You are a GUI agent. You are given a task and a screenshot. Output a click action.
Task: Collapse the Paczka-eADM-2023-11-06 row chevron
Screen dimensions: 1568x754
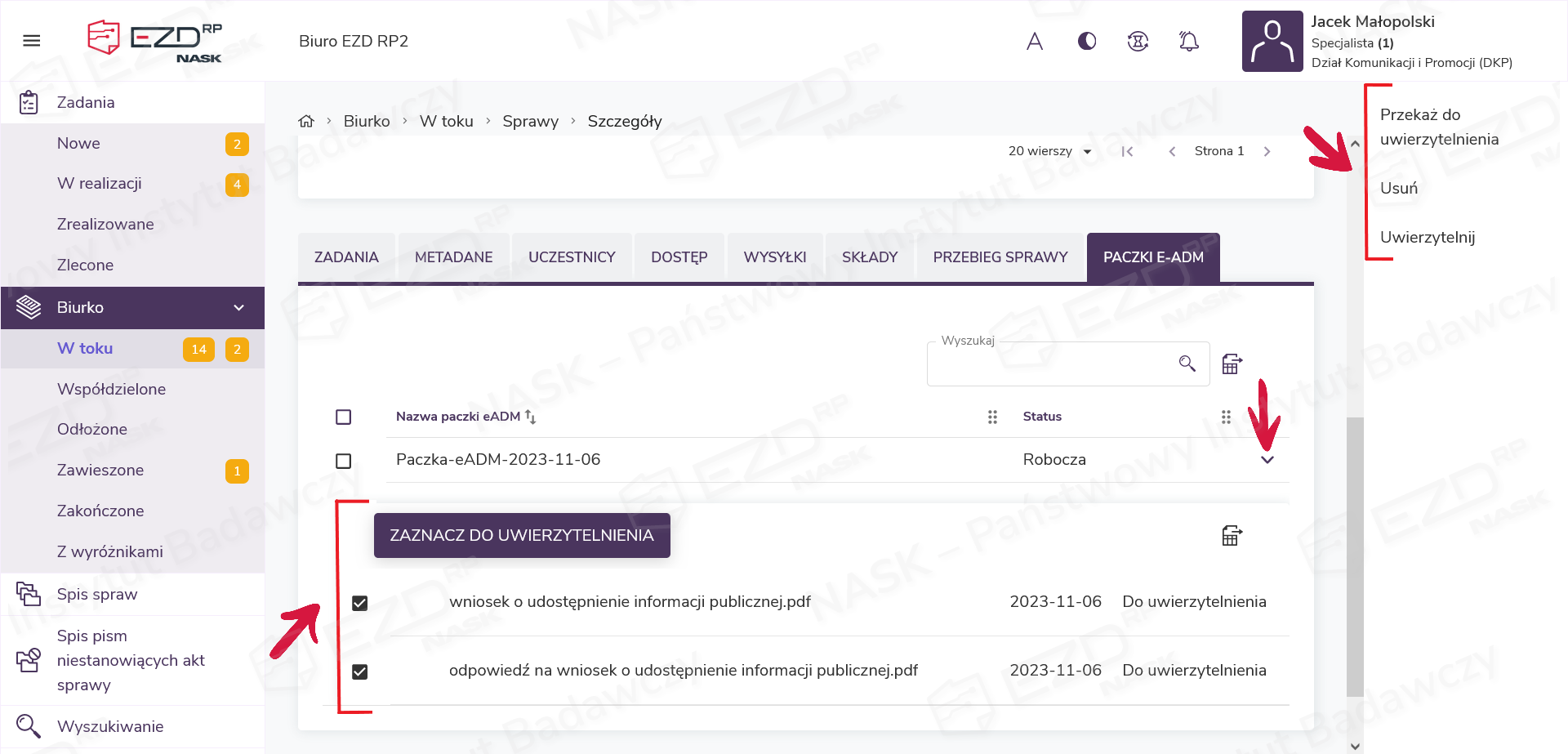(x=1267, y=460)
